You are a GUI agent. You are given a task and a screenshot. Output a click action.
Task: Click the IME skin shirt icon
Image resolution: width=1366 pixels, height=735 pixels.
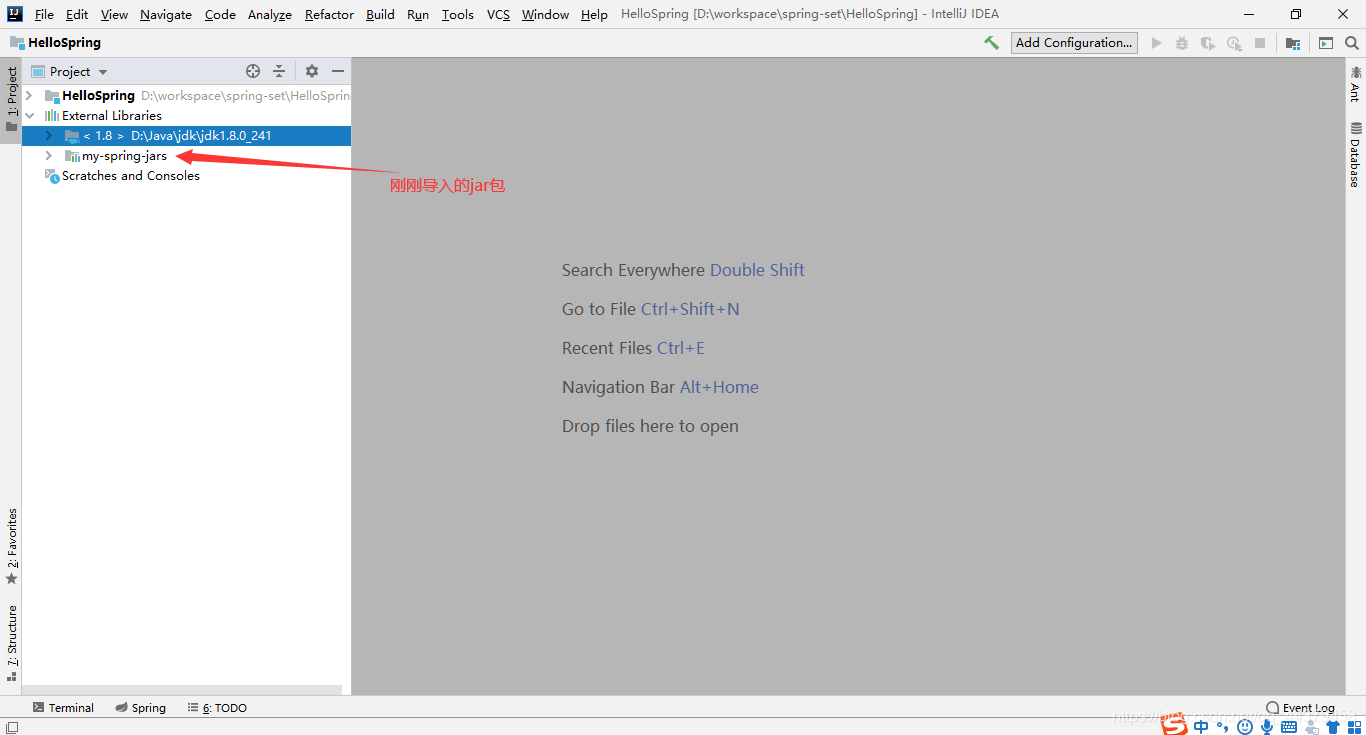[x=1333, y=726]
